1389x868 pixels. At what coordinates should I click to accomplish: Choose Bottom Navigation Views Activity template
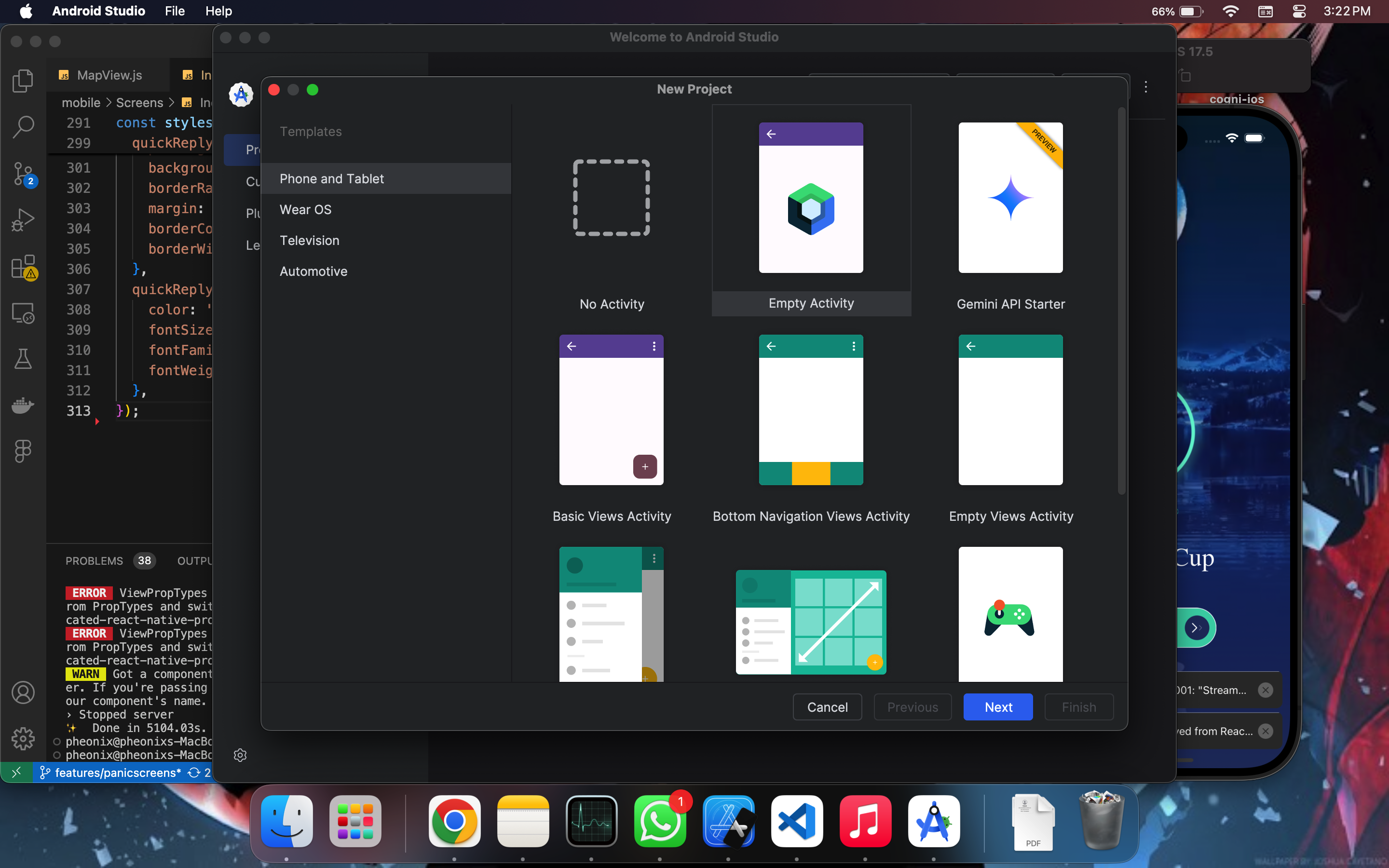pyautogui.click(x=811, y=423)
